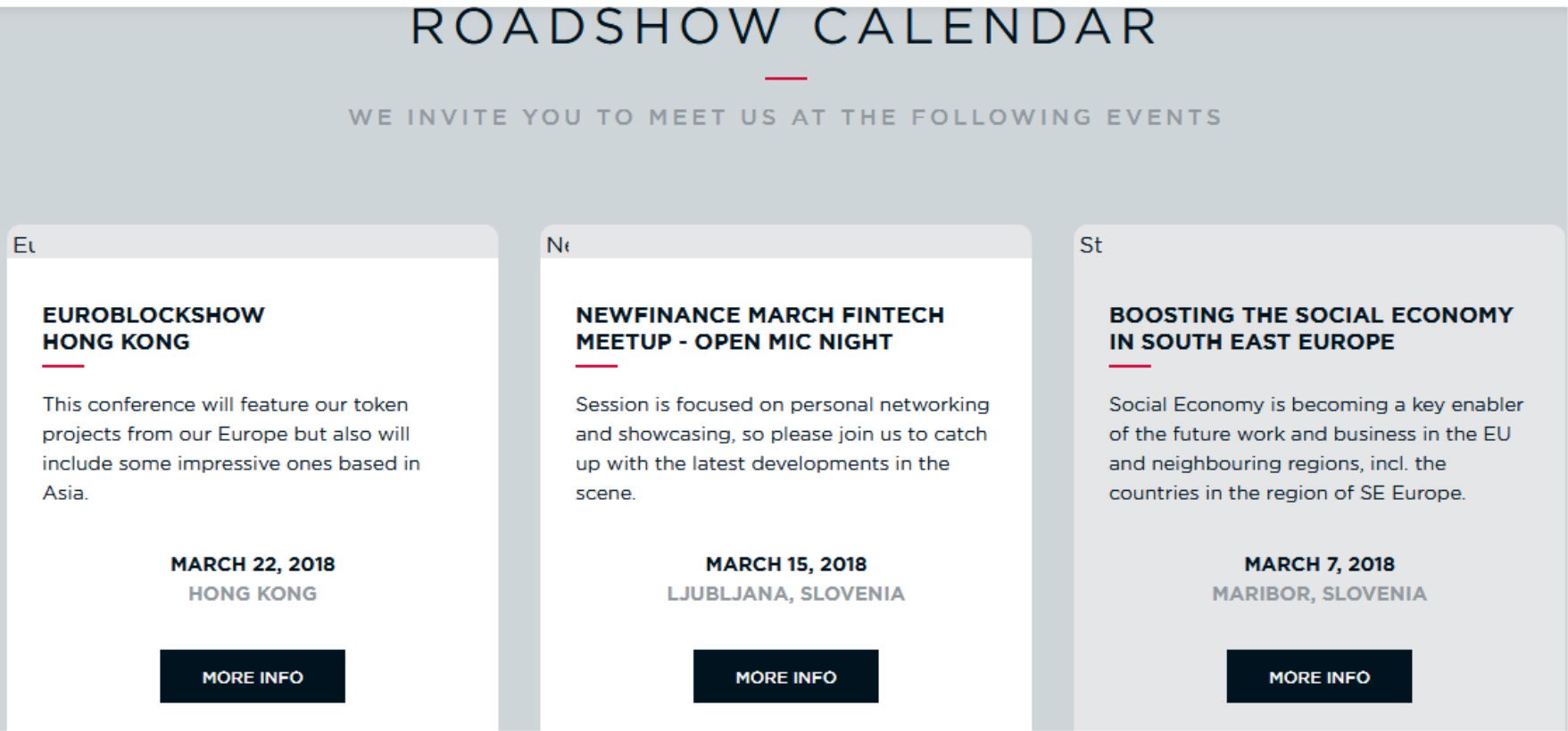This screenshot has height=731, width=1568.
Task: Open More Info for Boosting the Social Economy
Action: 1319,676
